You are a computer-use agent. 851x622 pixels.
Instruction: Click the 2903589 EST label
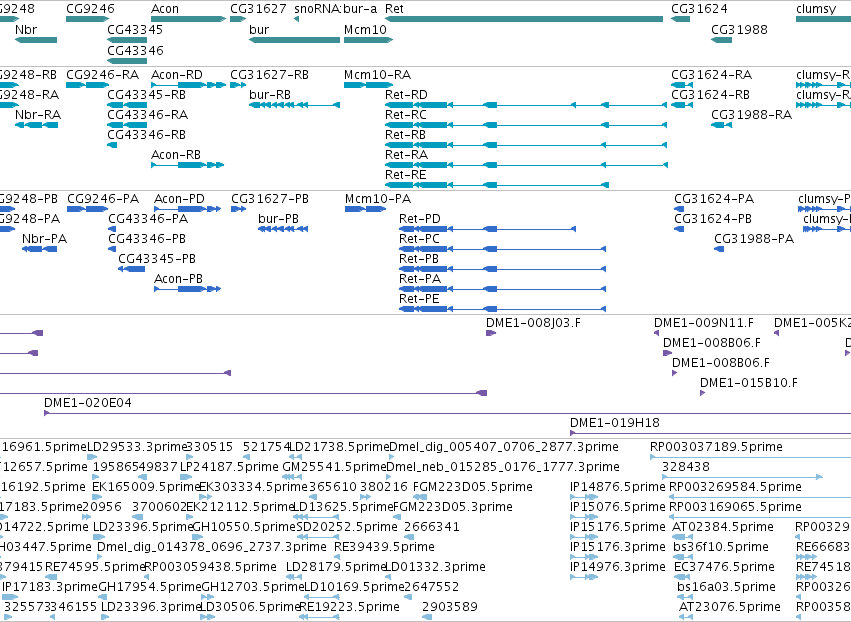coord(450,607)
